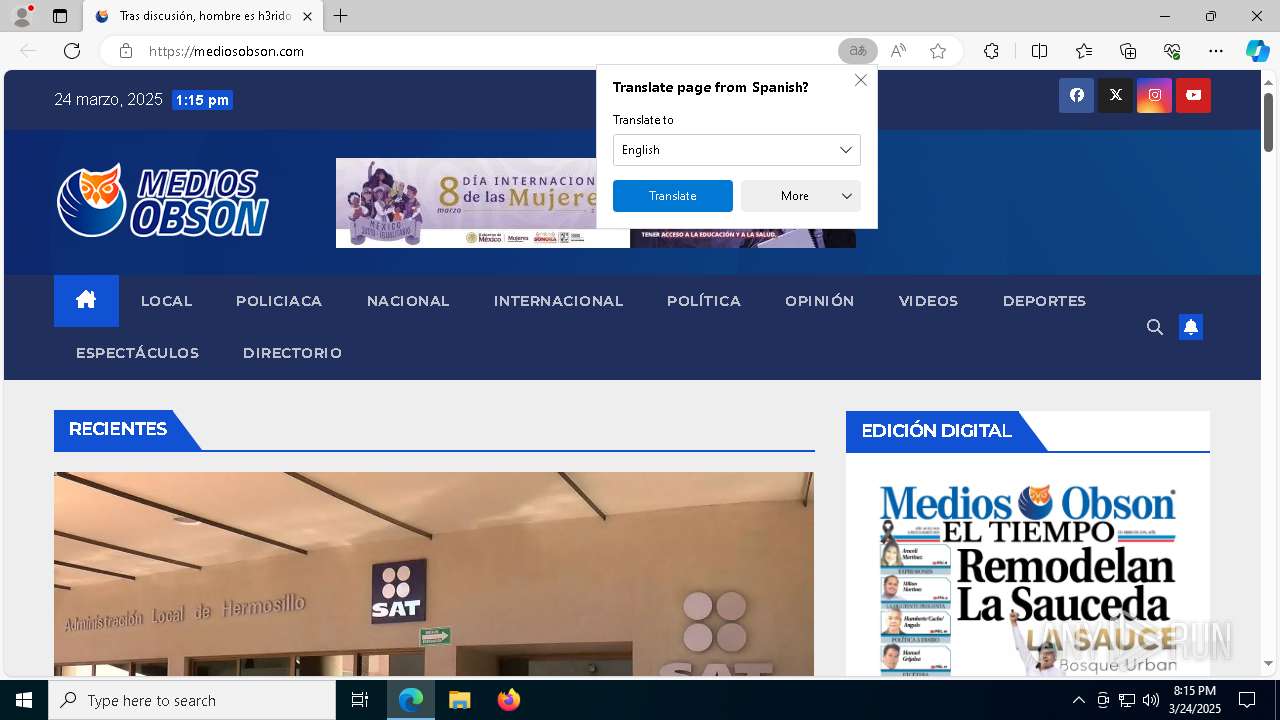1280x720 pixels.
Task: Click the browser back arrow
Action: point(28,51)
